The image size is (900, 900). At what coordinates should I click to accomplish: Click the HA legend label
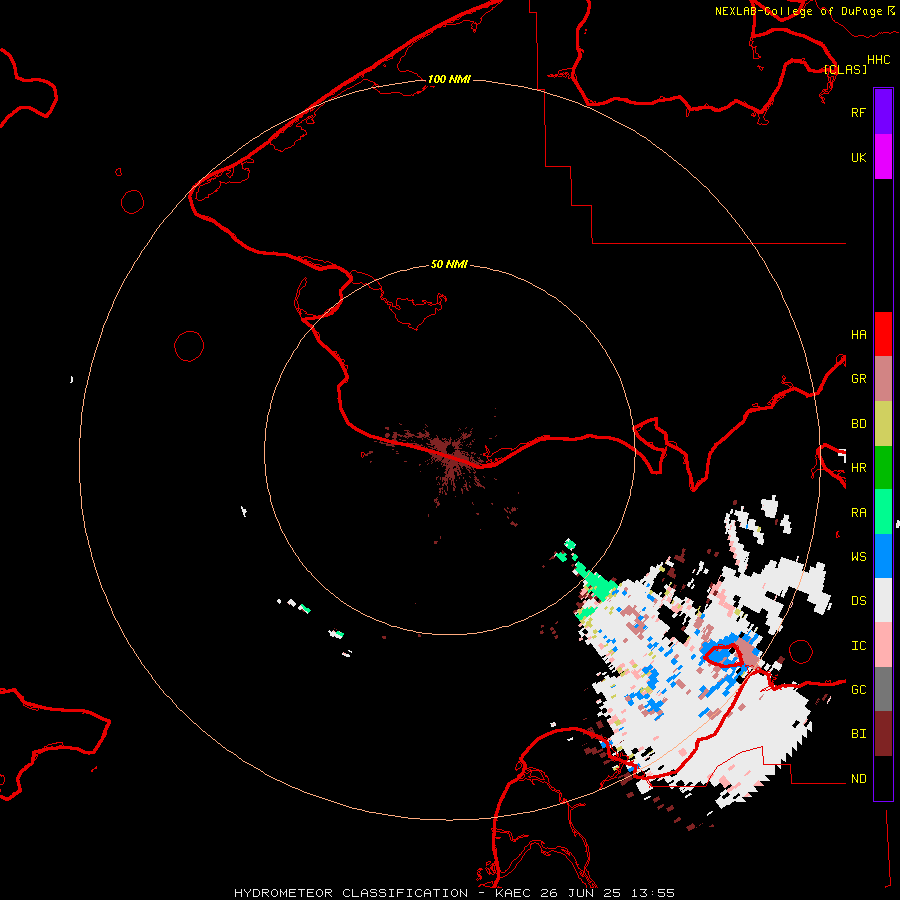[x=858, y=334]
